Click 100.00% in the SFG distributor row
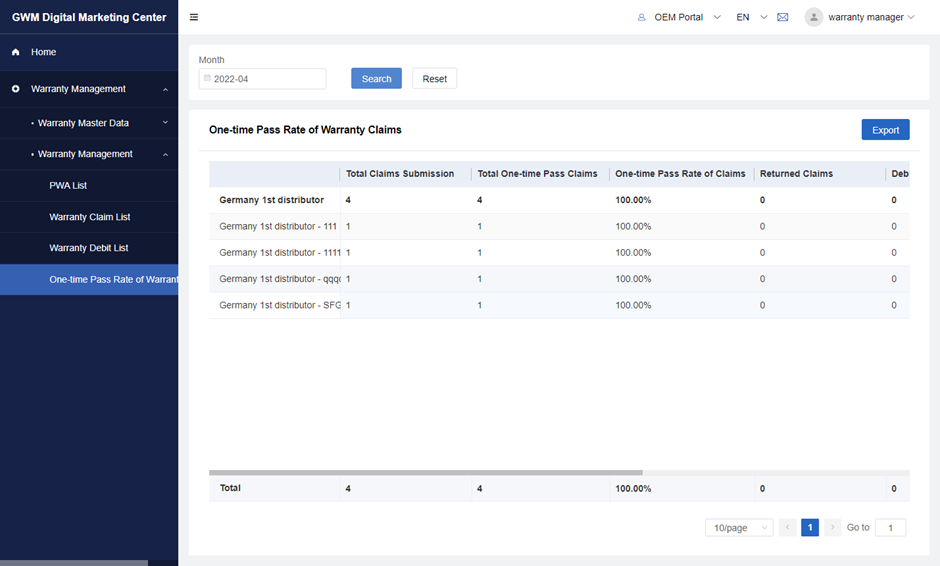 coord(633,306)
